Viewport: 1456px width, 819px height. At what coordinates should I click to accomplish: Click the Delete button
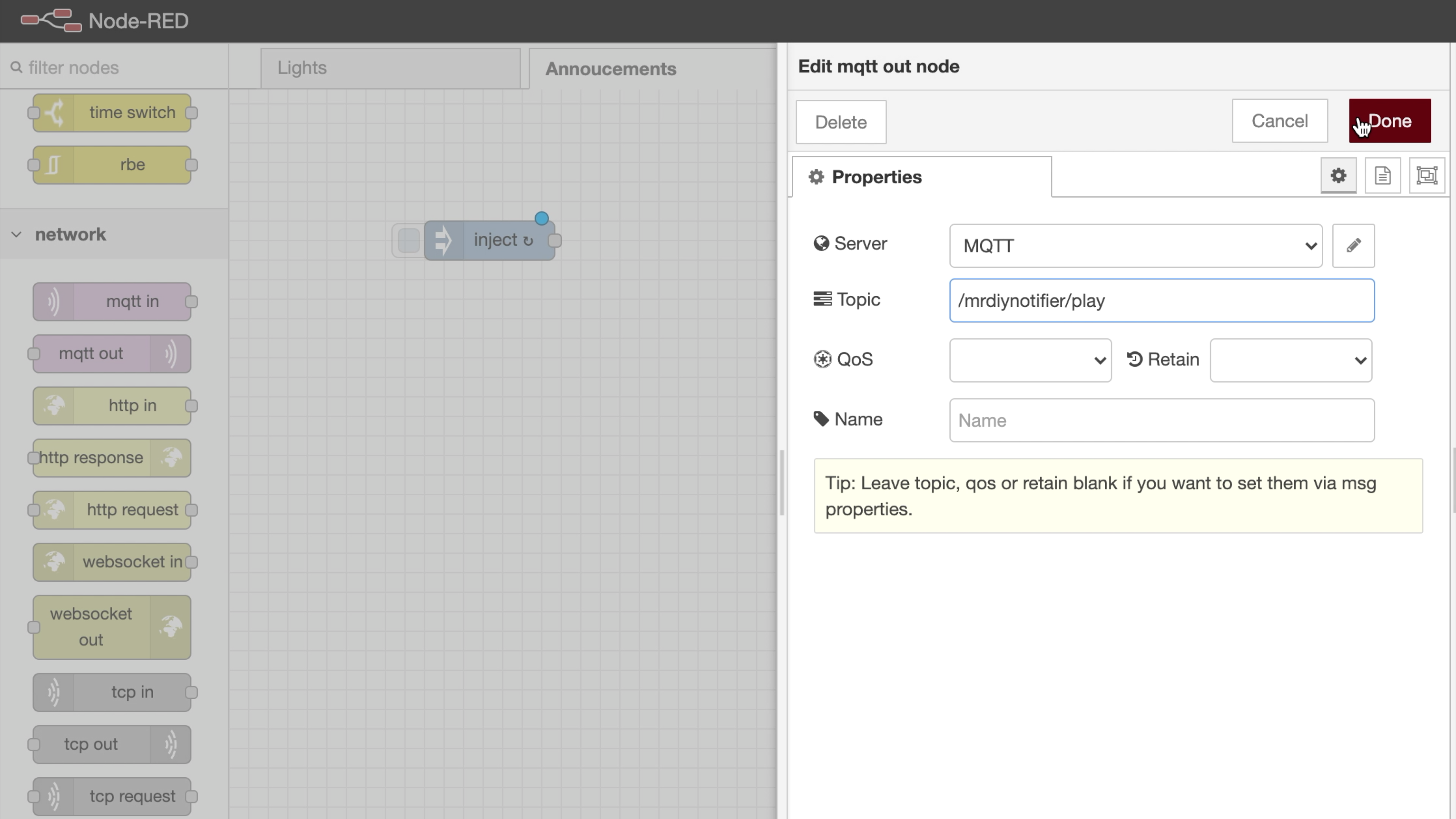pos(841,122)
